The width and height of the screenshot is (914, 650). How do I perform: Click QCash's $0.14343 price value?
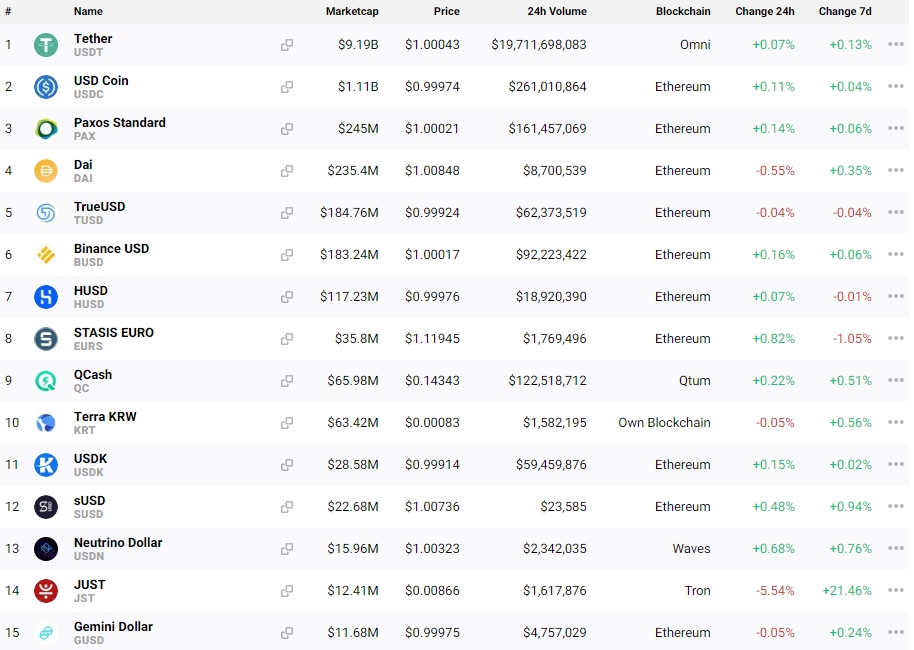(x=433, y=381)
